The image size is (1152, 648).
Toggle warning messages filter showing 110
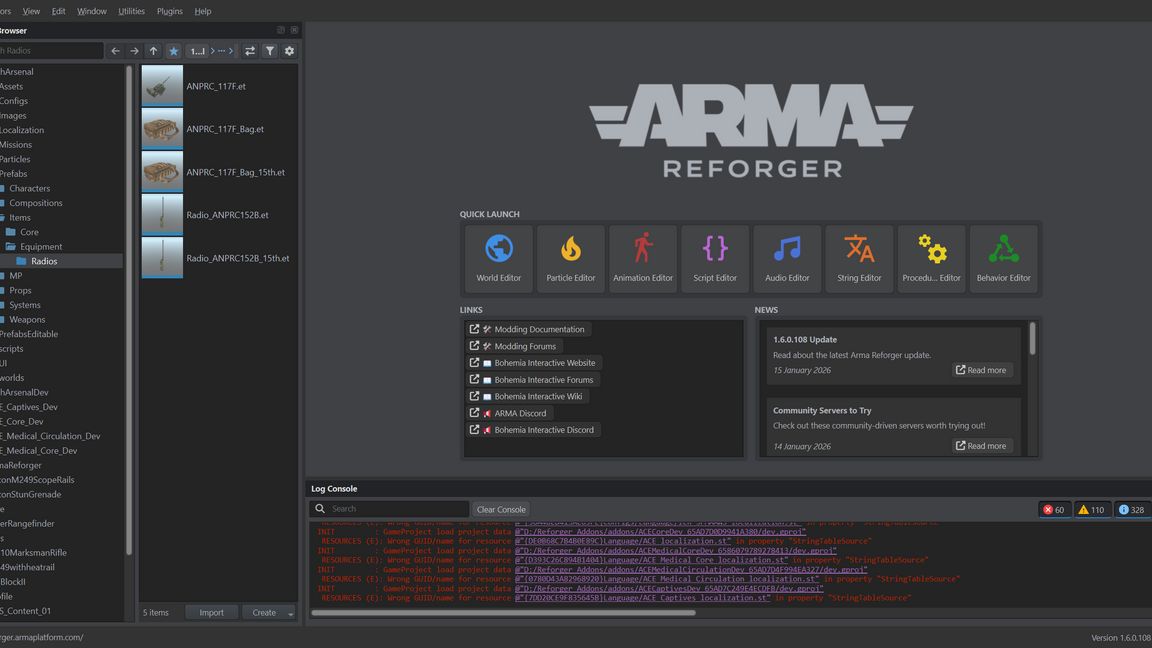(x=1091, y=509)
